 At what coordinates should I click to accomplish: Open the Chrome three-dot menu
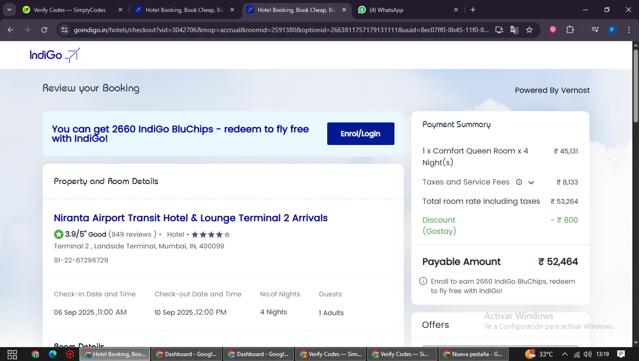tap(629, 30)
